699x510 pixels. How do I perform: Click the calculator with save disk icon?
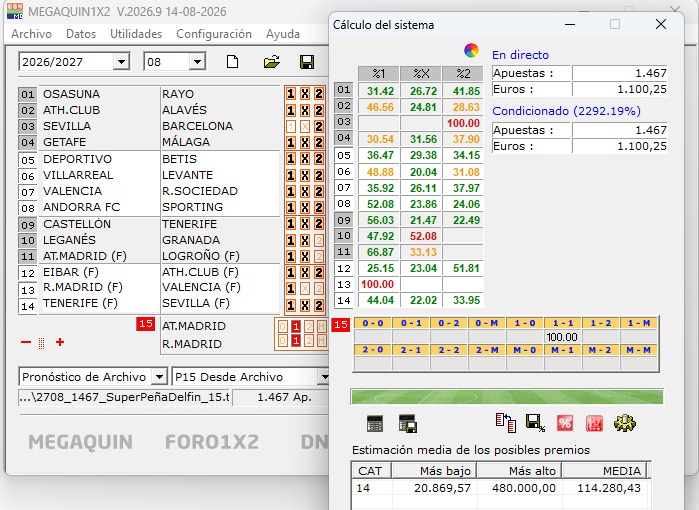pyautogui.click(x=408, y=424)
